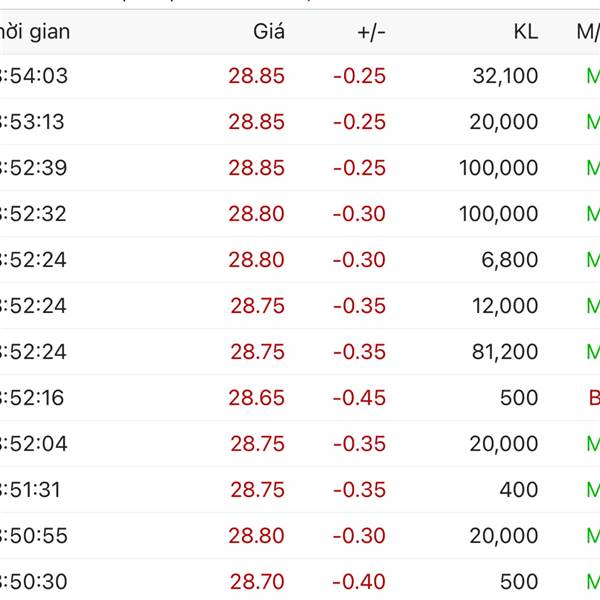The width and height of the screenshot is (600, 600).
Task: Select the 53:13 trade time entry
Action: 32,122
